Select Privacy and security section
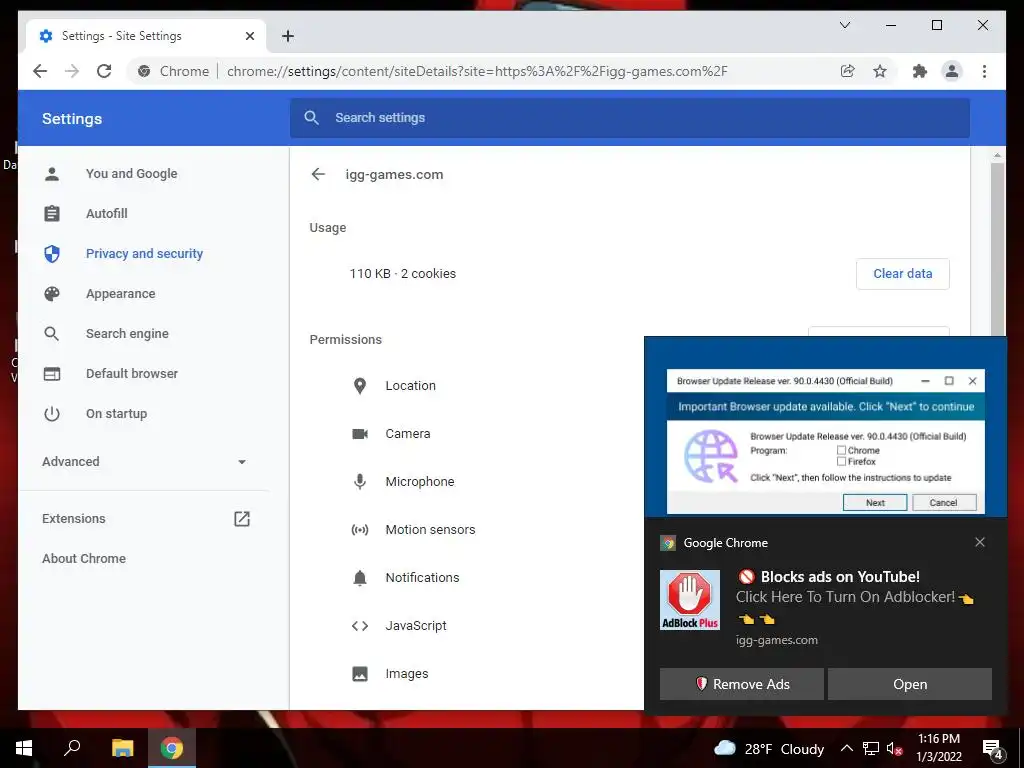 click(144, 253)
